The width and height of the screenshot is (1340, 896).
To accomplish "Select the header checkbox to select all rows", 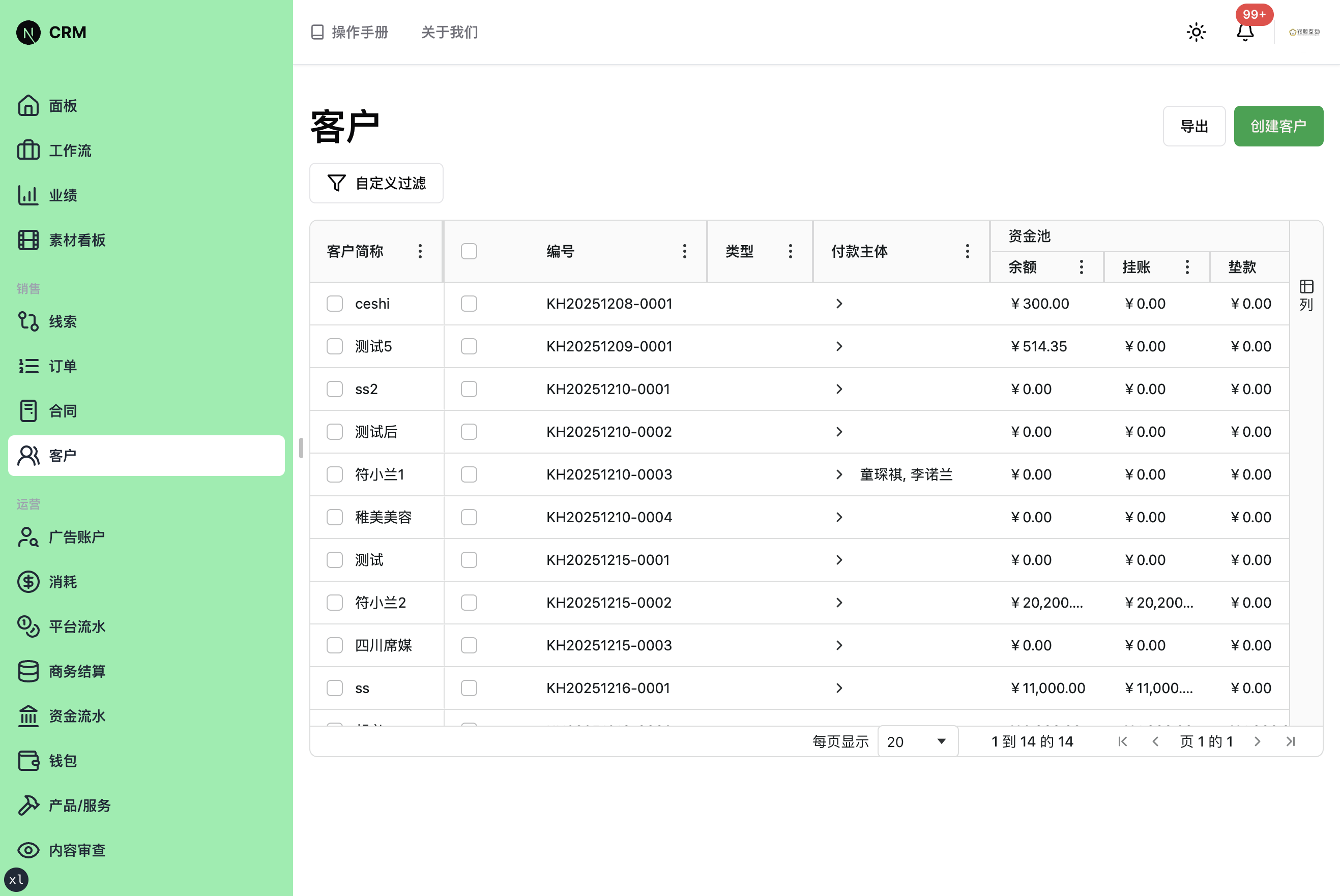I will (x=468, y=251).
